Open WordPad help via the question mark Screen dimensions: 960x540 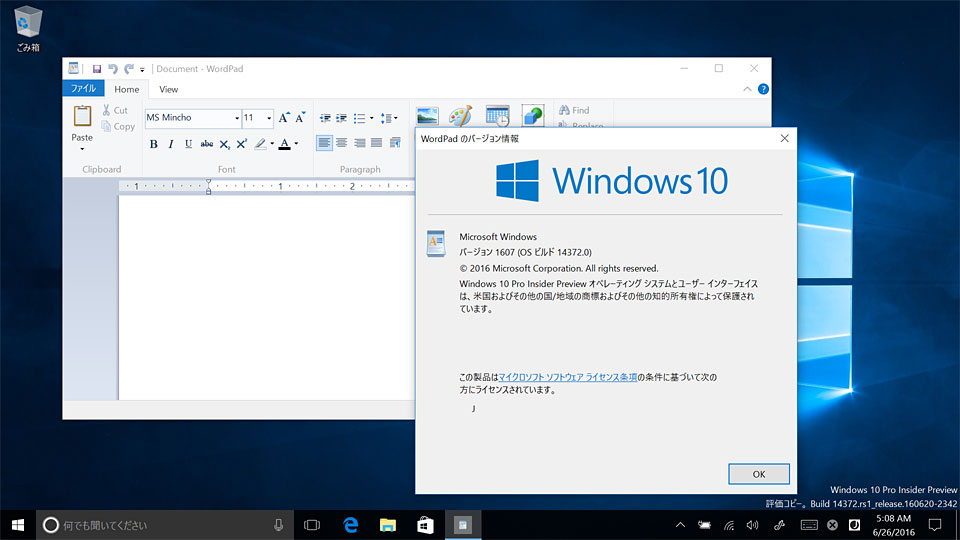[763, 89]
